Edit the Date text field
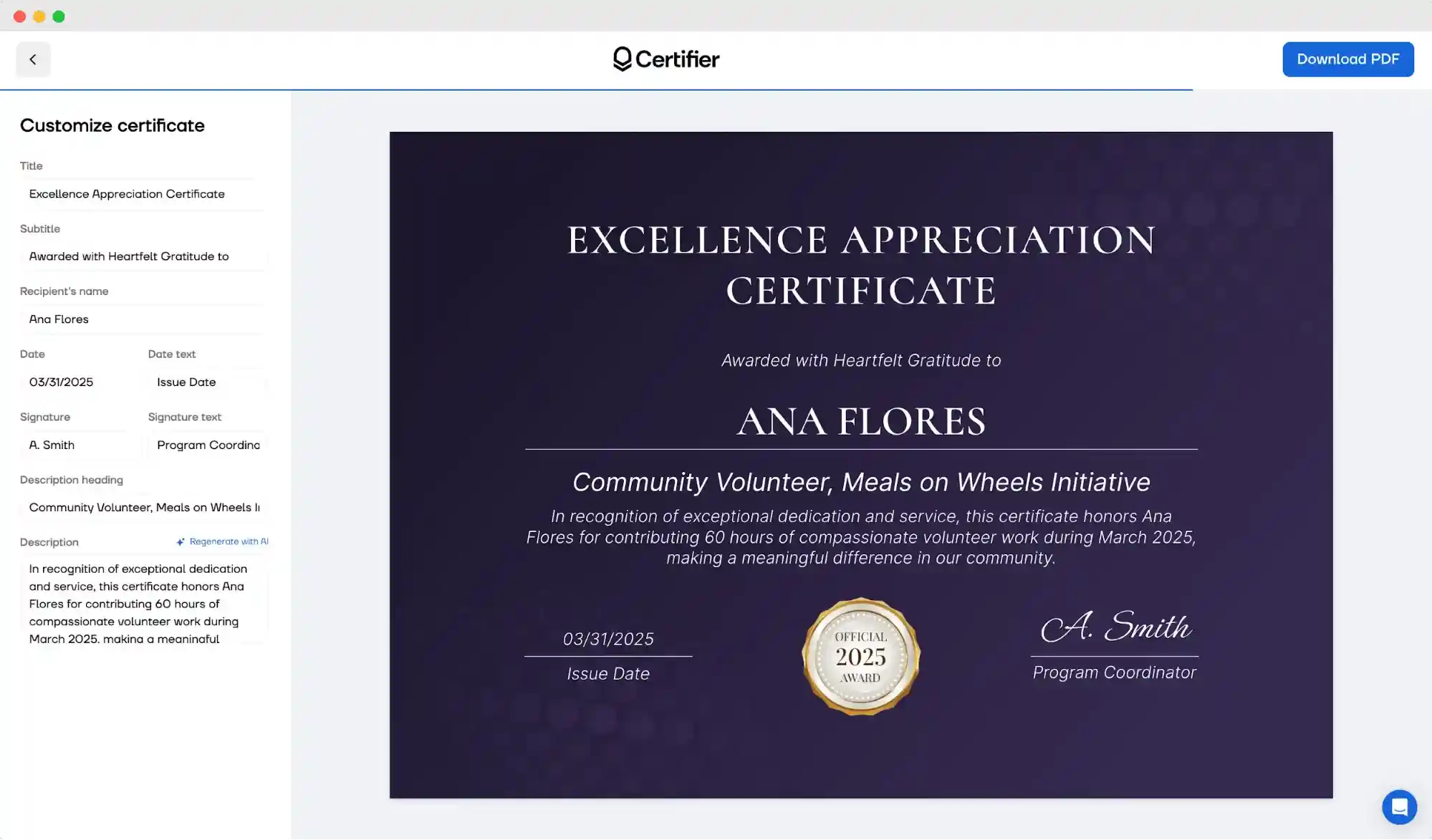 click(208, 382)
